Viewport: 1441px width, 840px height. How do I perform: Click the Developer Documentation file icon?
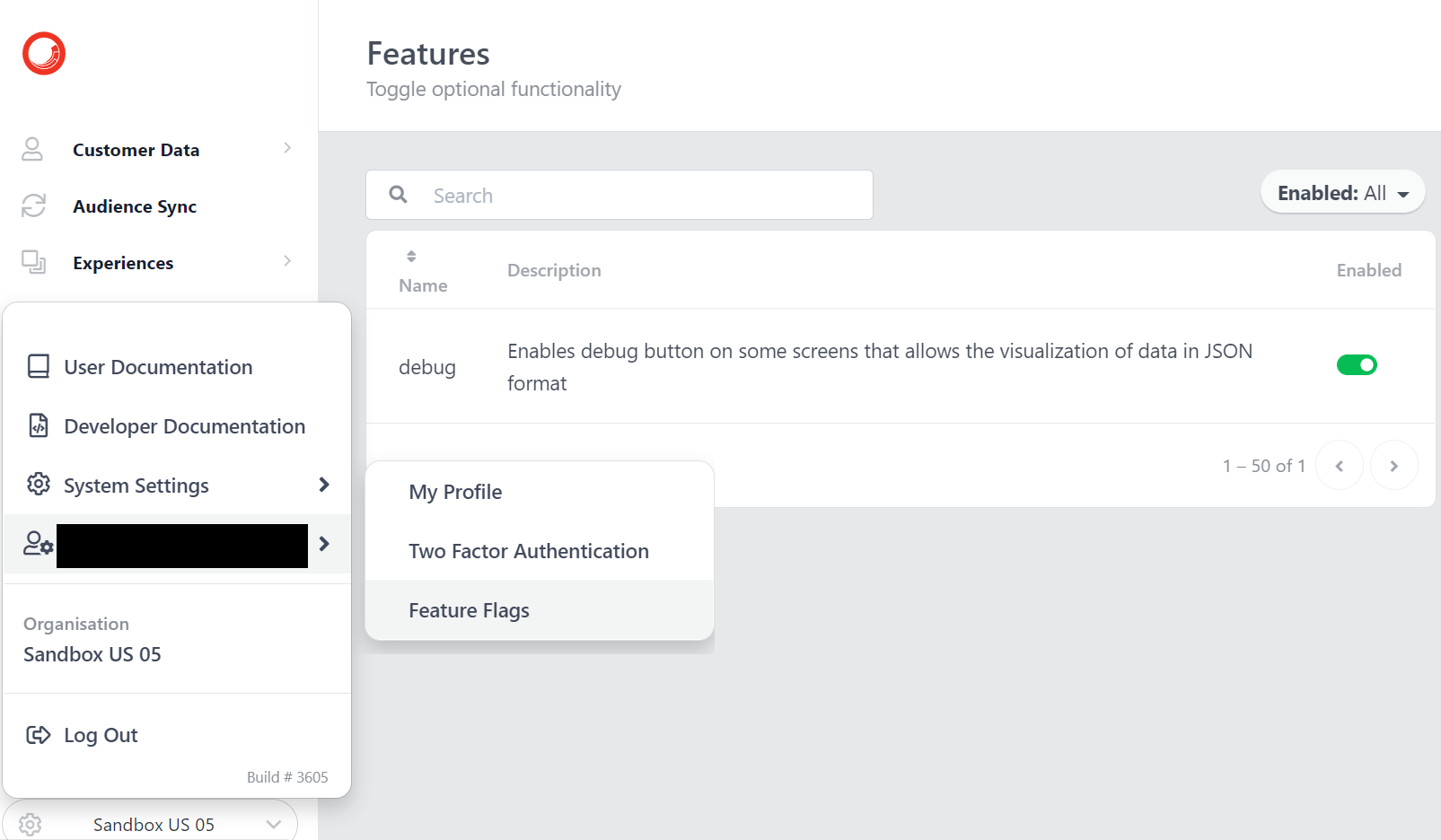tap(38, 425)
